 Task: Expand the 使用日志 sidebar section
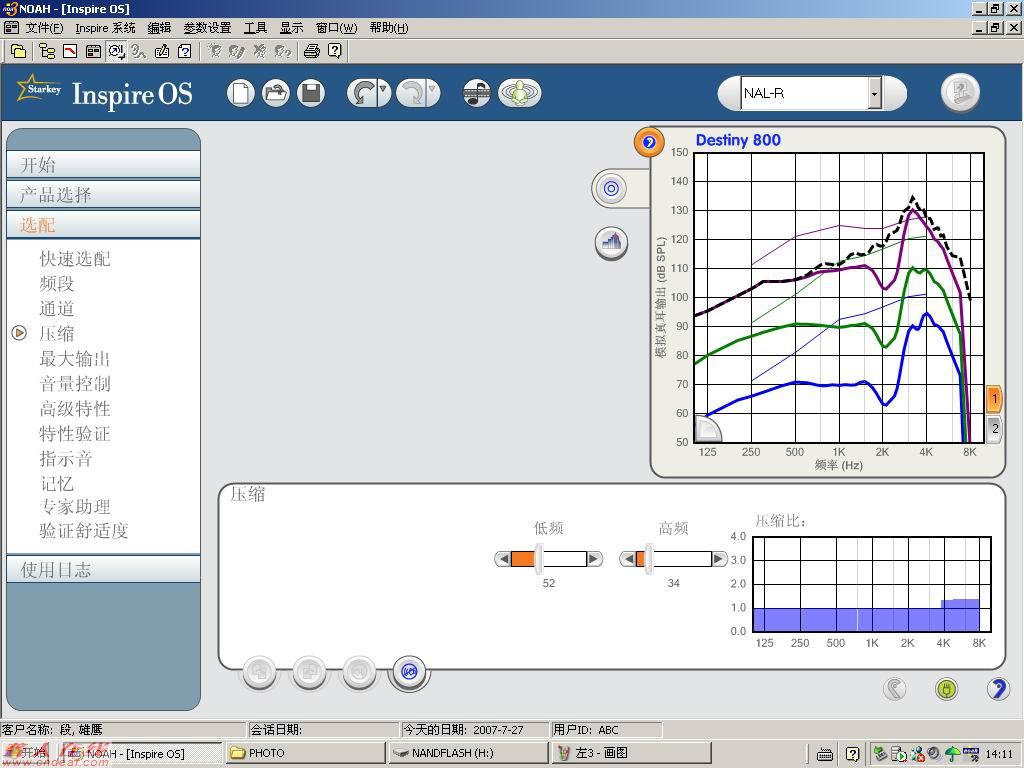(x=103, y=569)
